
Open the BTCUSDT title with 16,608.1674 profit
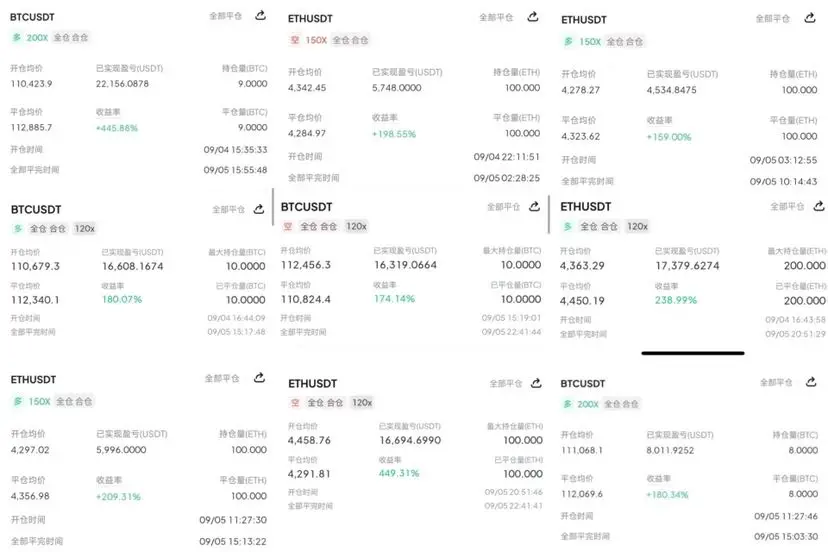36,210
